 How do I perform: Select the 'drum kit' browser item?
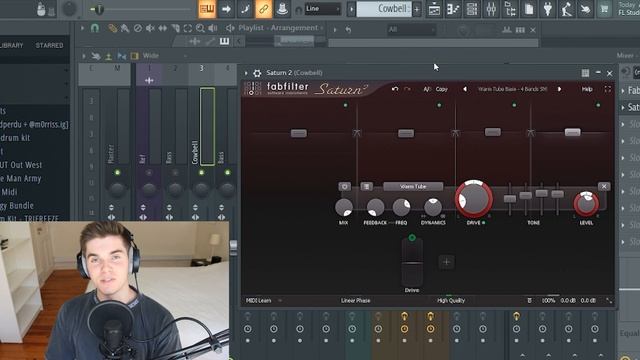15,138
